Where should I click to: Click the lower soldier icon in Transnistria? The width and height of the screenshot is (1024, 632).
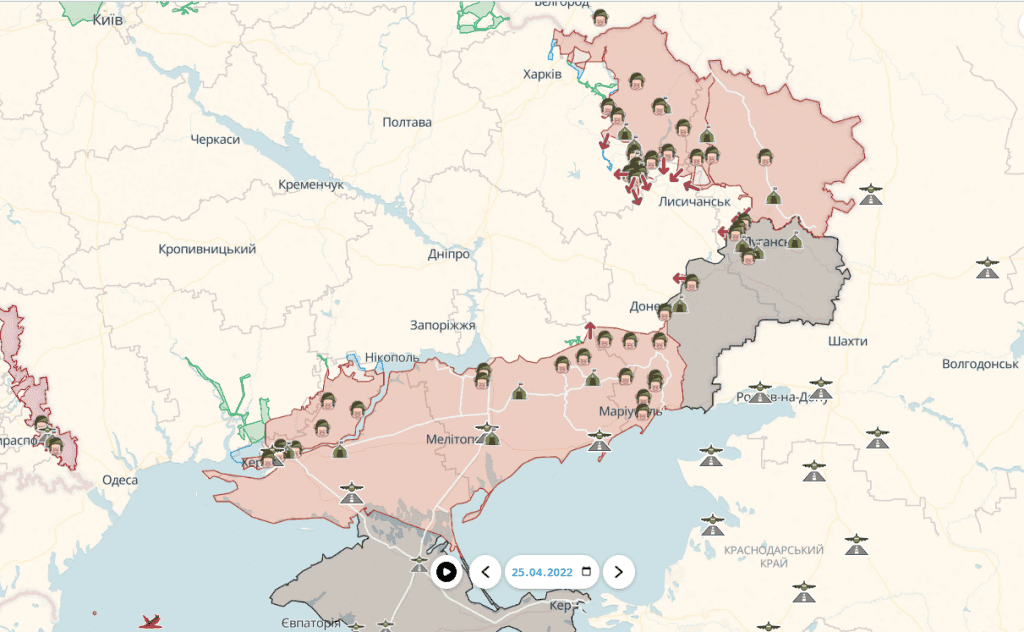(x=56, y=446)
